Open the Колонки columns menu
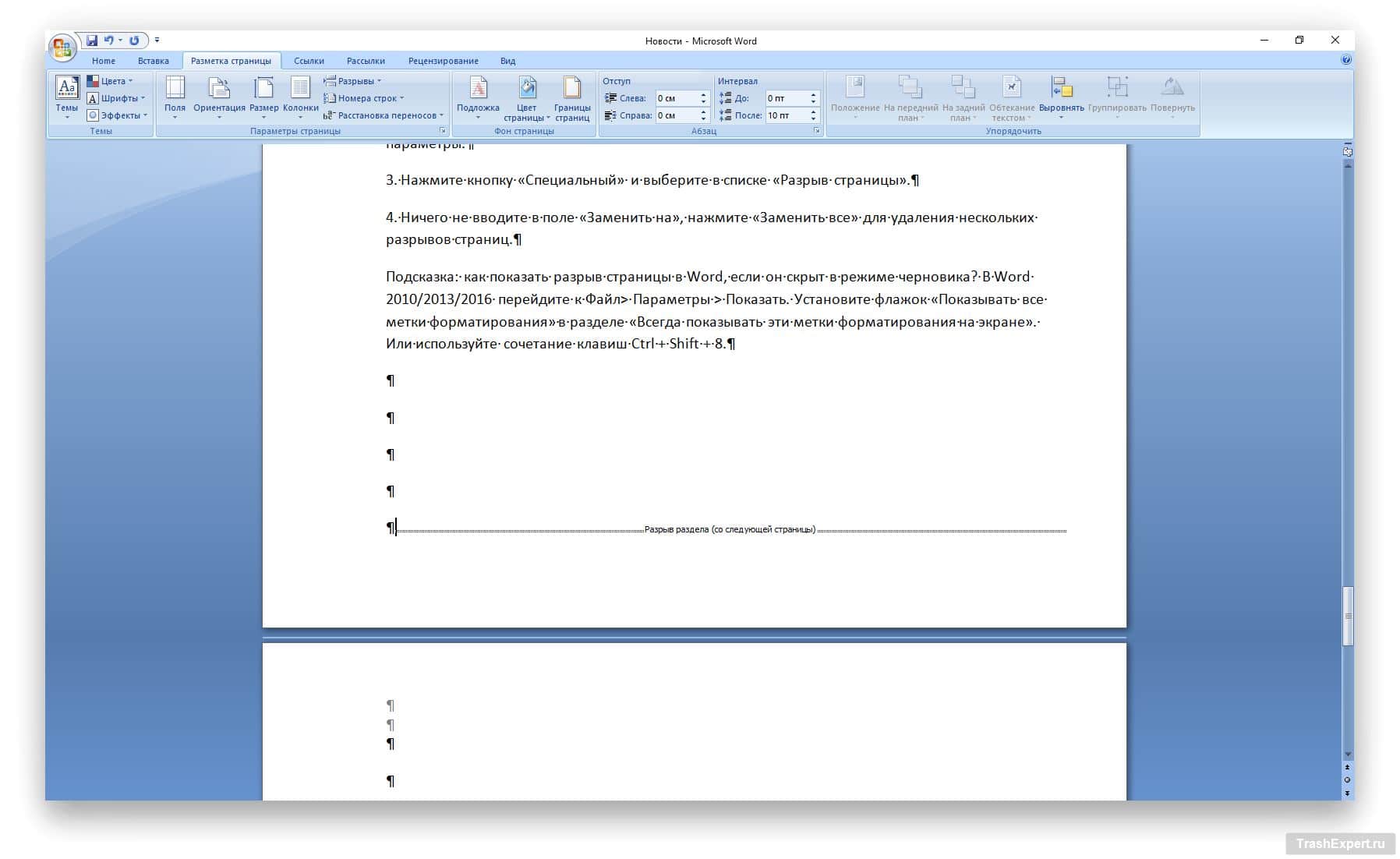This screenshot has height=859, width=1400. click(301, 98)
